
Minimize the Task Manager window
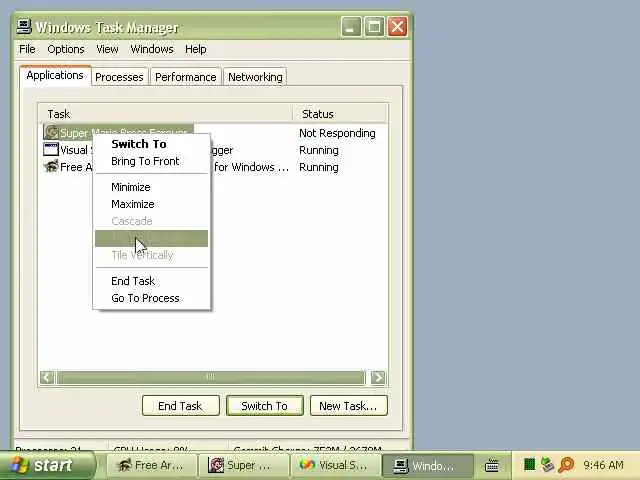351,27
